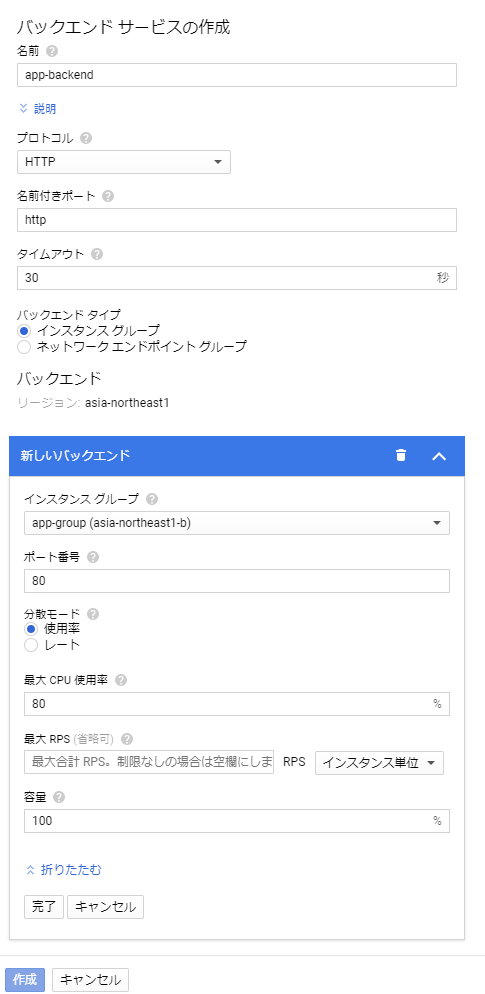Click the 完了 button

click(44, 907)
